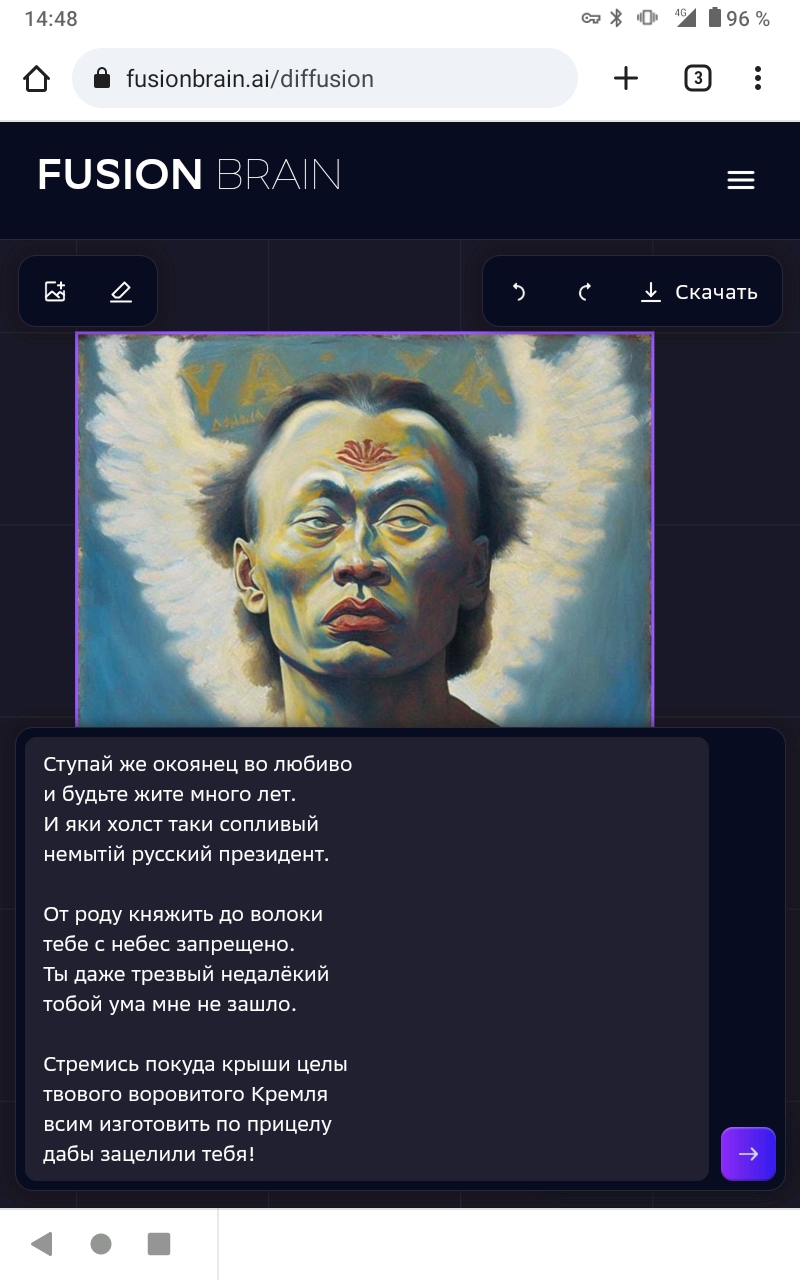Open Android recent apps square button
This screenshot has height=1280, width=800.
[x=159, y=1244]
